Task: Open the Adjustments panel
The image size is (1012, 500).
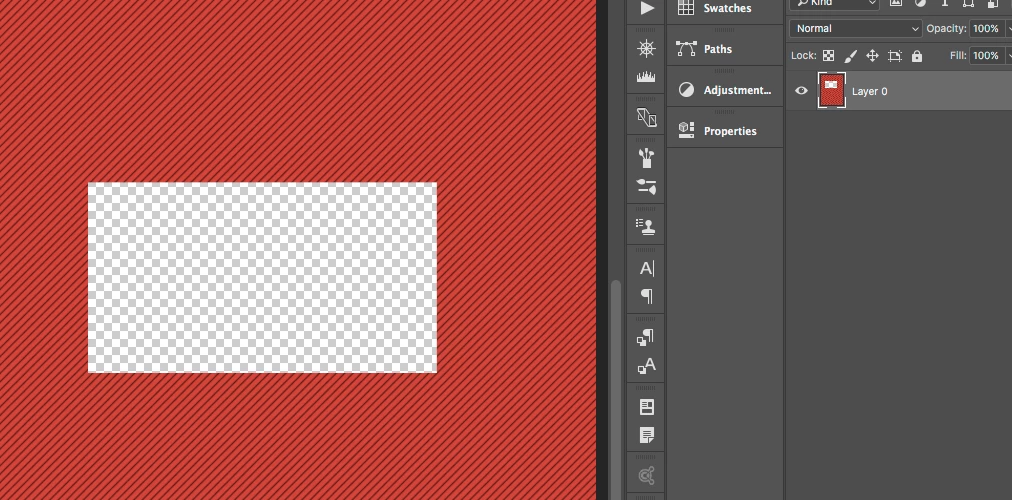Action: tap(725, 90)
